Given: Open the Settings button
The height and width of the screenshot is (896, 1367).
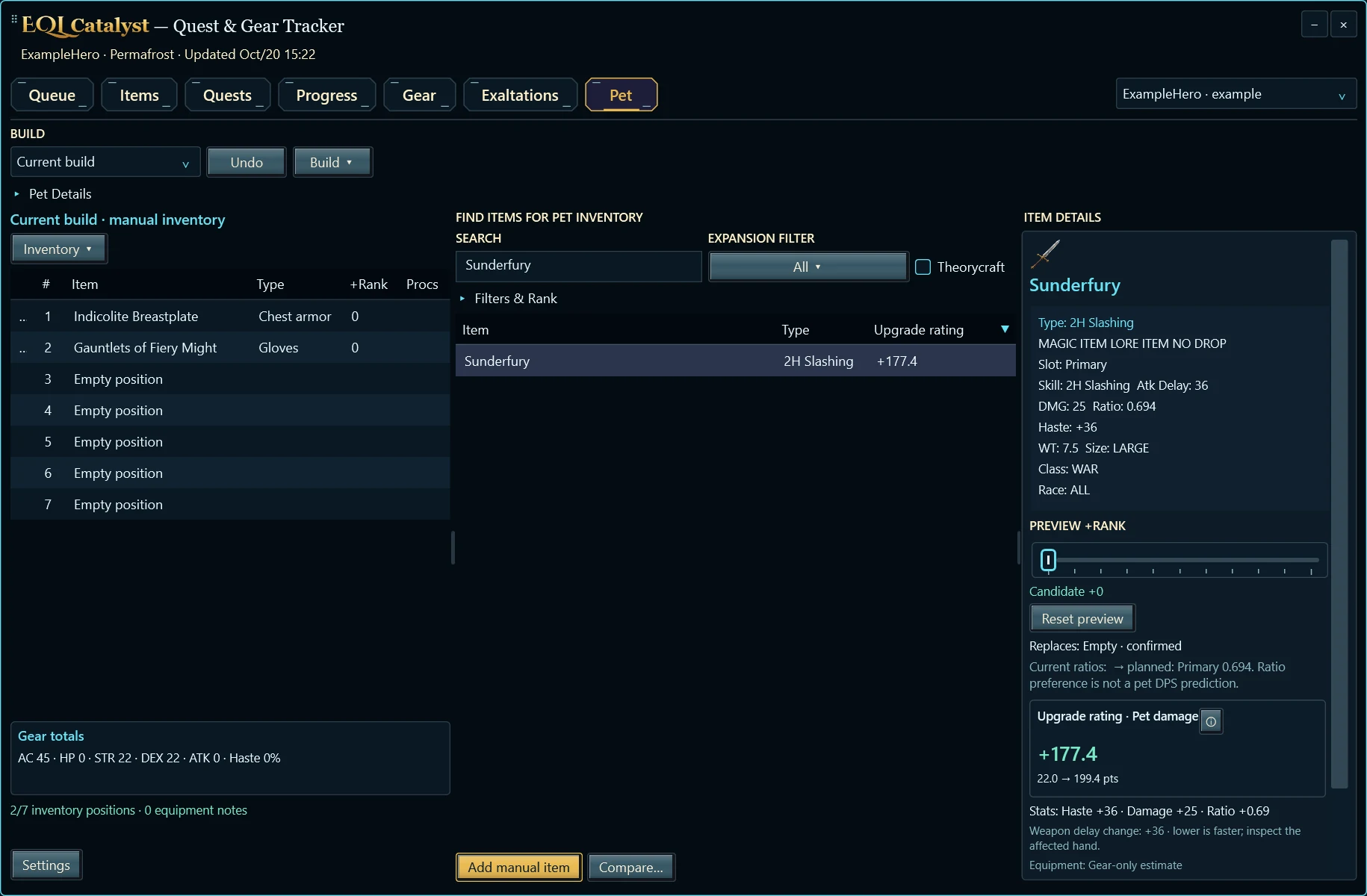Looking at the screenshot, I should click(x=46, y=865).
